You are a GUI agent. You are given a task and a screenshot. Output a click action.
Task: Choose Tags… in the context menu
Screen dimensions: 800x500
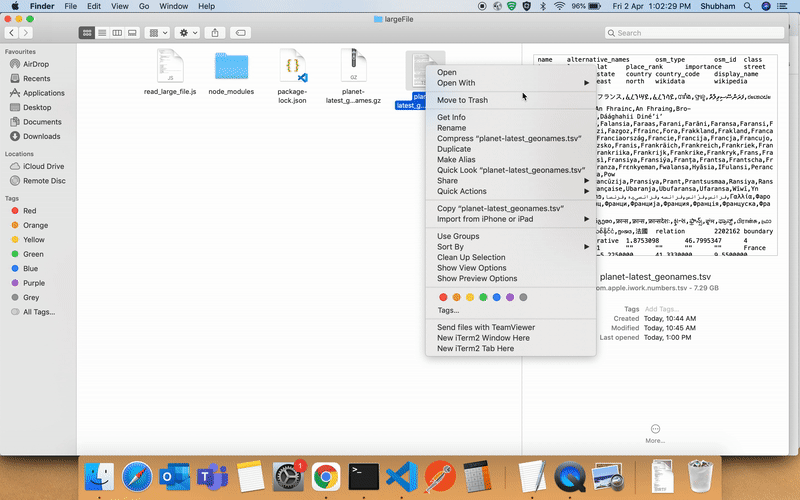(511, 310)
